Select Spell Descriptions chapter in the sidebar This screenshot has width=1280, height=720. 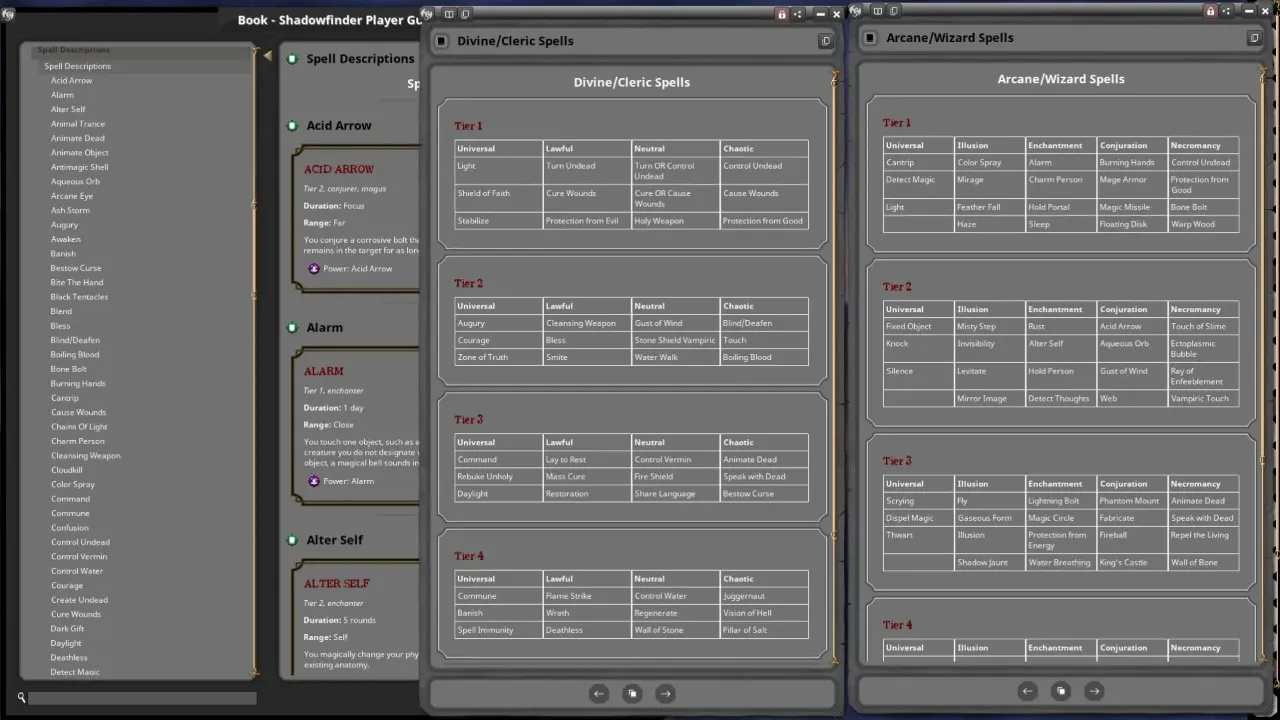point(77,66)
